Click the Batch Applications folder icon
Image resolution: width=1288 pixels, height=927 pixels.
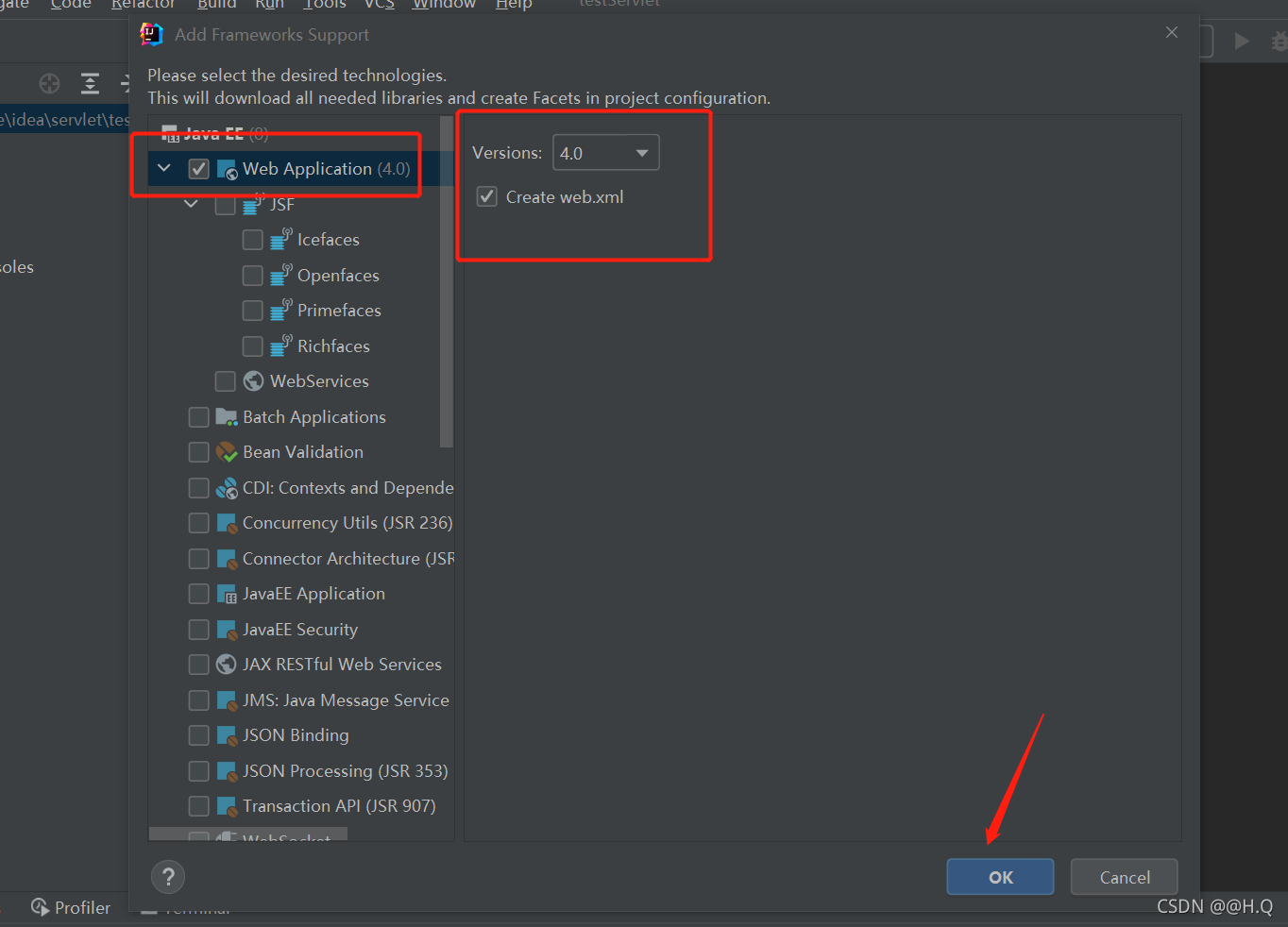227,416
